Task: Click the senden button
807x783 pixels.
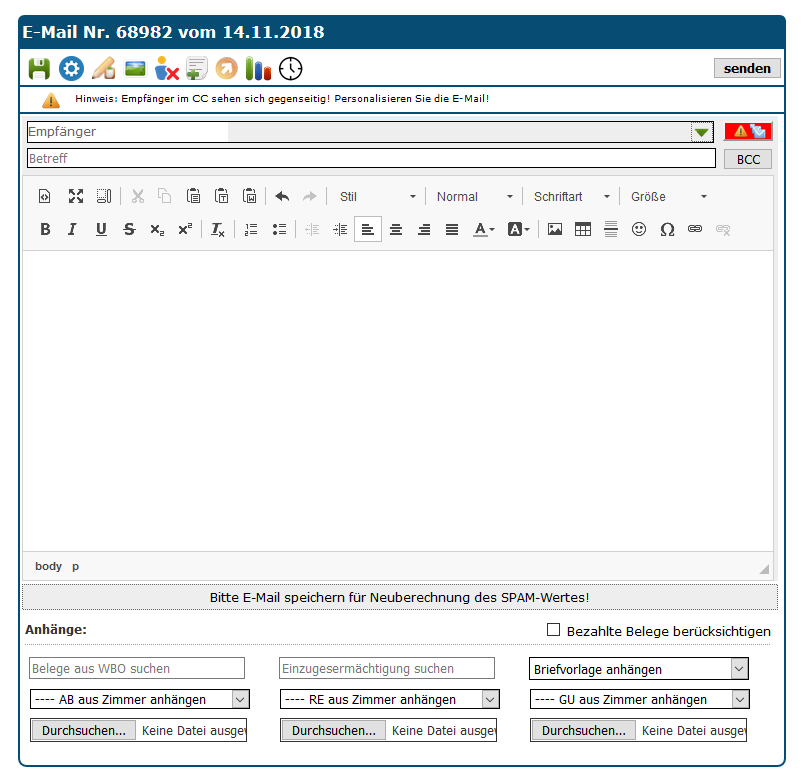Action: pos(747,68)
